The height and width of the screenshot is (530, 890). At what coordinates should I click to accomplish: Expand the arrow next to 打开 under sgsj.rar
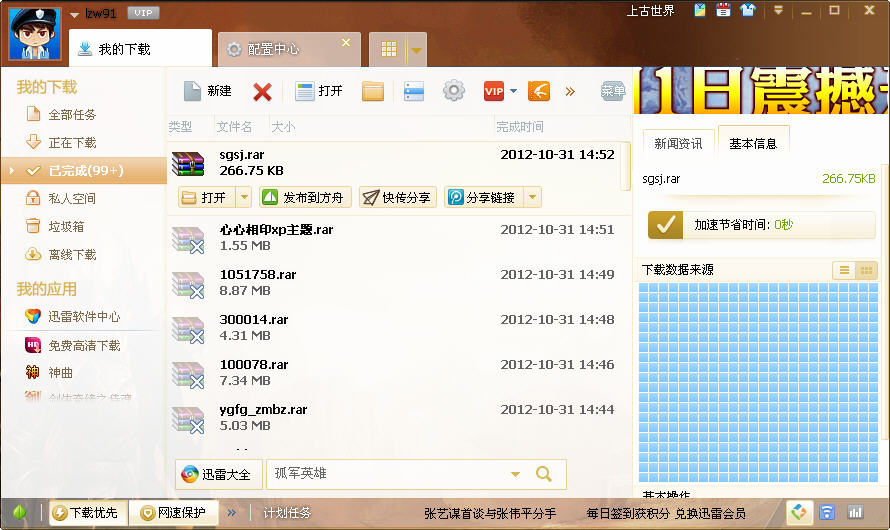(x=244, y=197)
